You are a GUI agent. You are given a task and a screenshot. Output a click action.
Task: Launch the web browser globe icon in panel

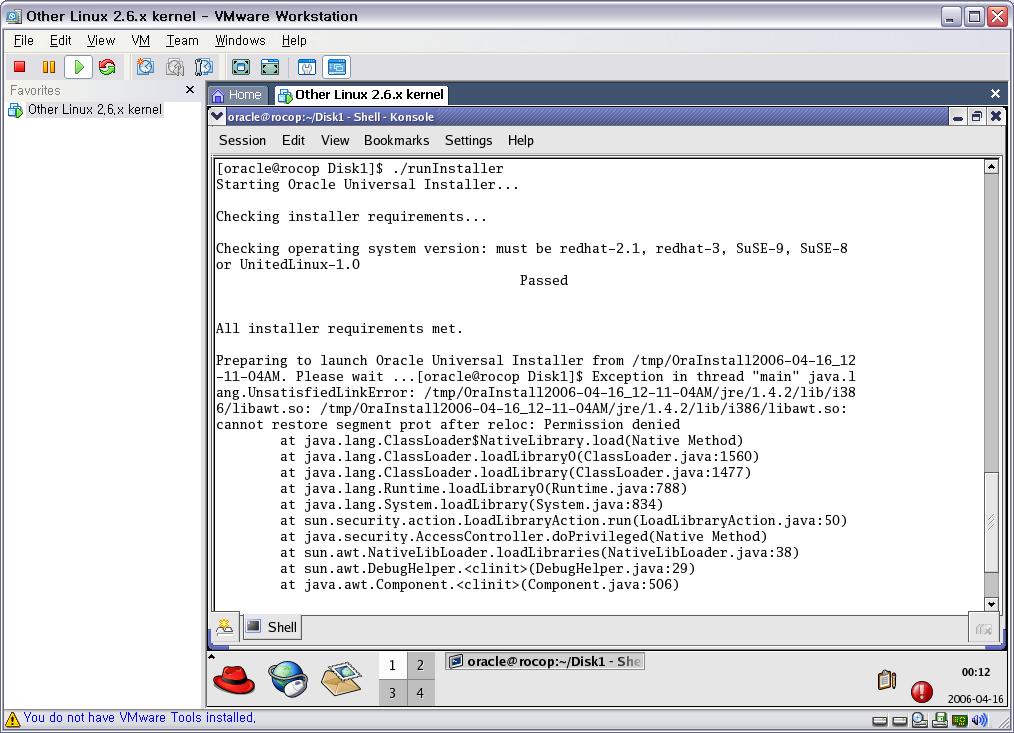[x=288, y=679]
